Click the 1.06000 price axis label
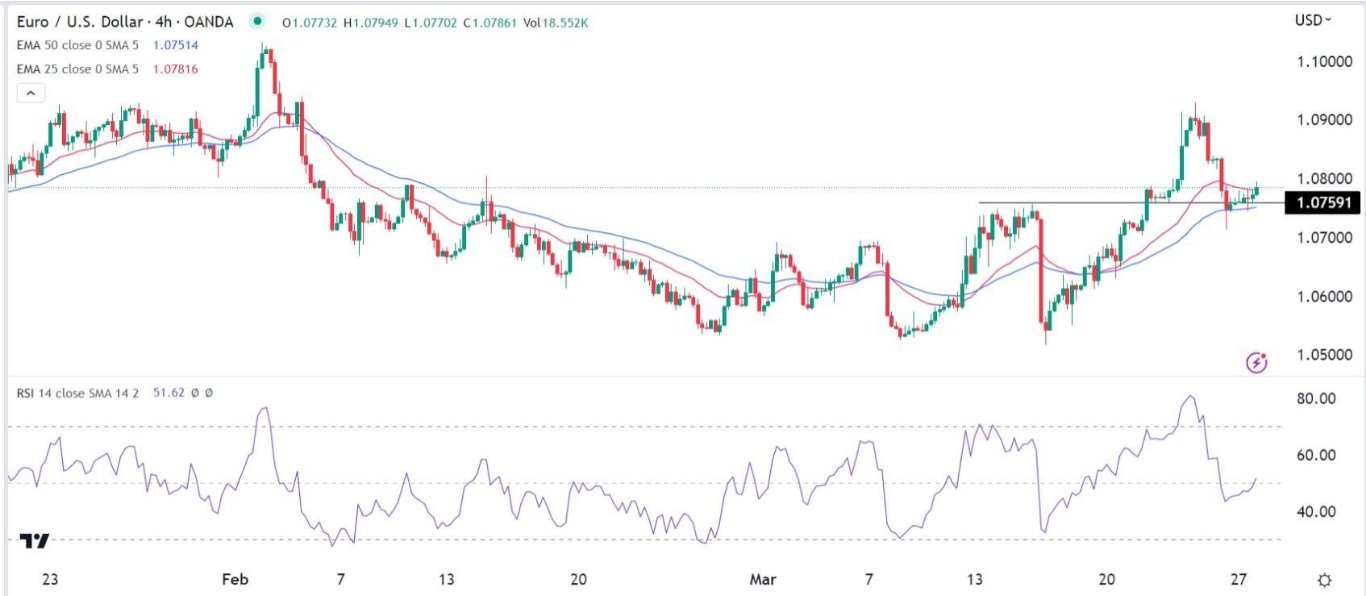The image size is (1366, 596). tap(1323, 297)
